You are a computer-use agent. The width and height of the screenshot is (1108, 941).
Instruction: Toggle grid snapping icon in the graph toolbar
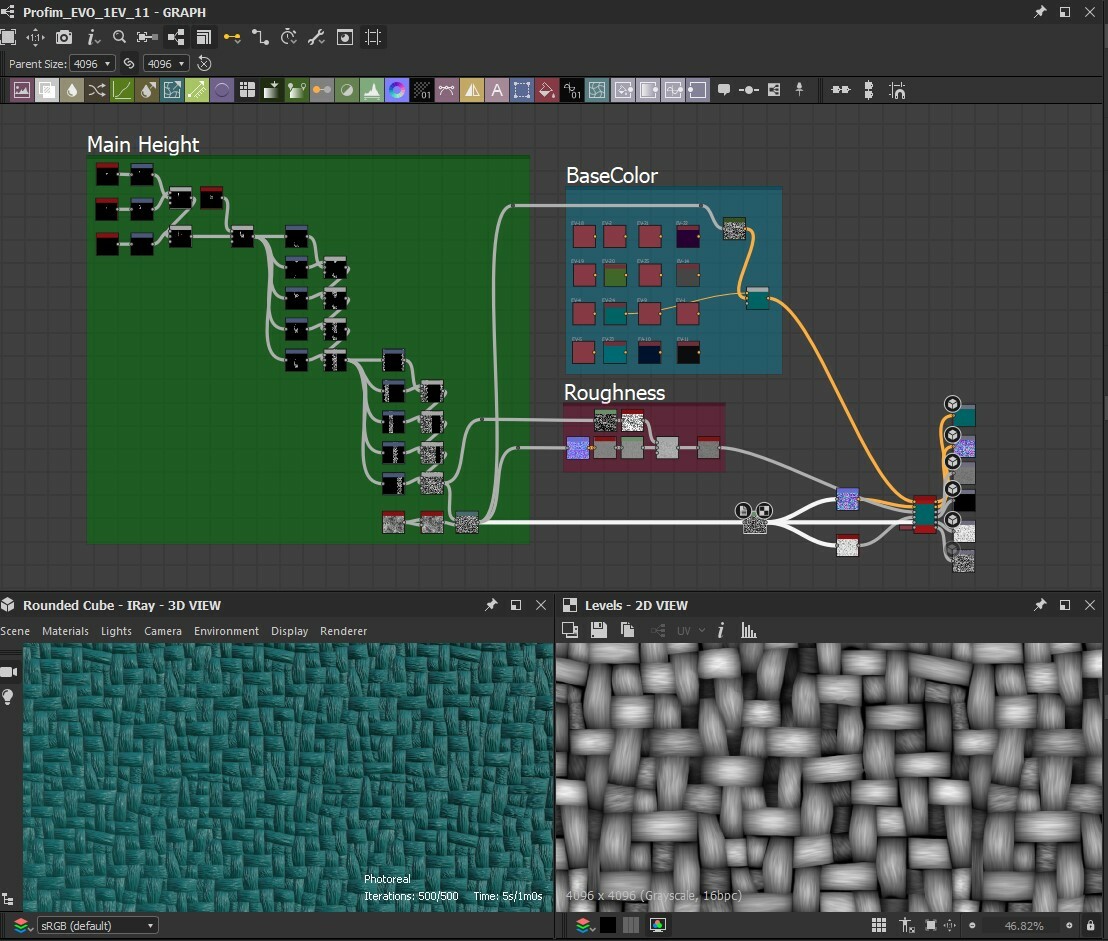pyautogui.click(x=373, y=37)
